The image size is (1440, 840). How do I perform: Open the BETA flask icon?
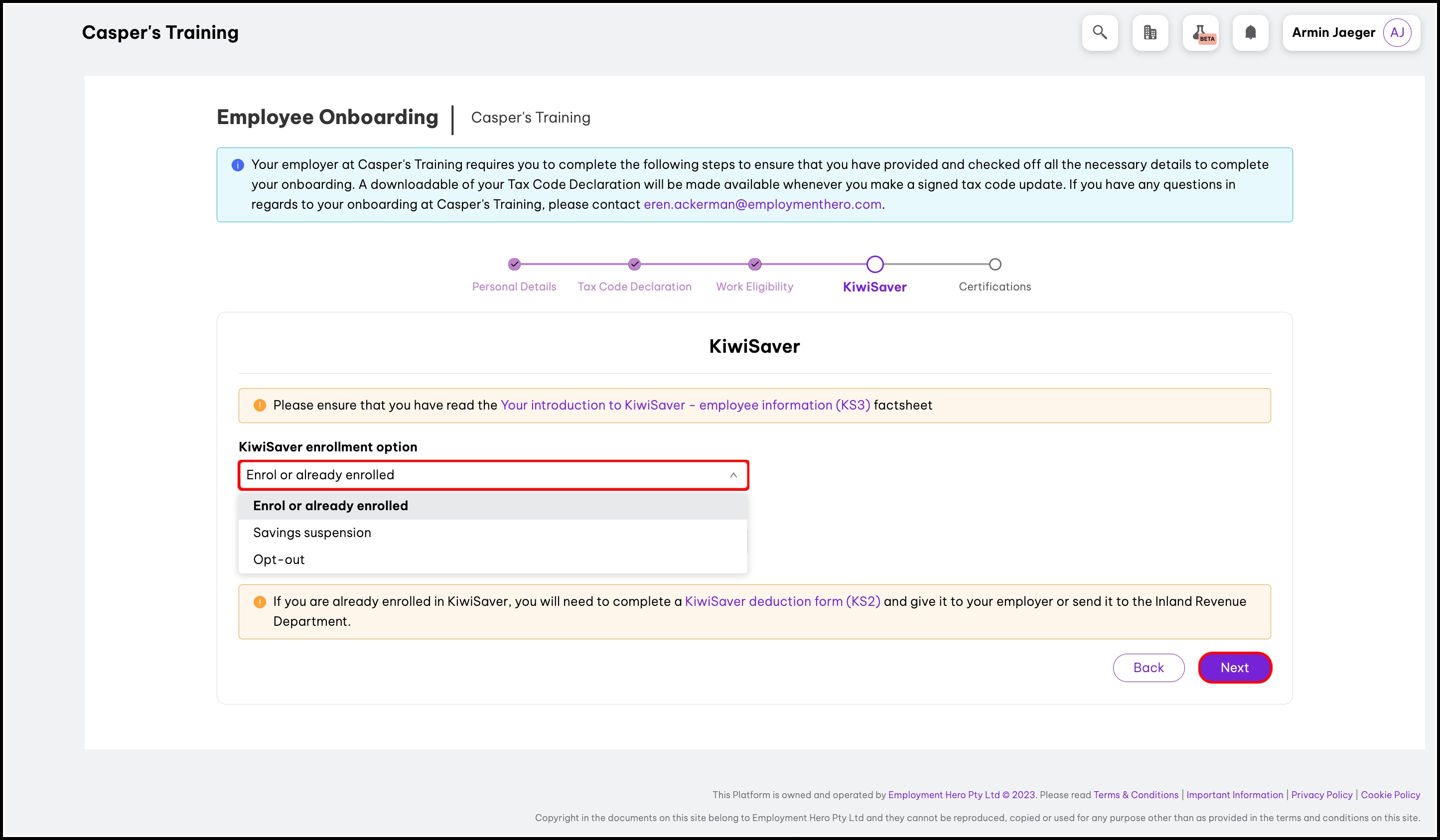pos(1200,32)
